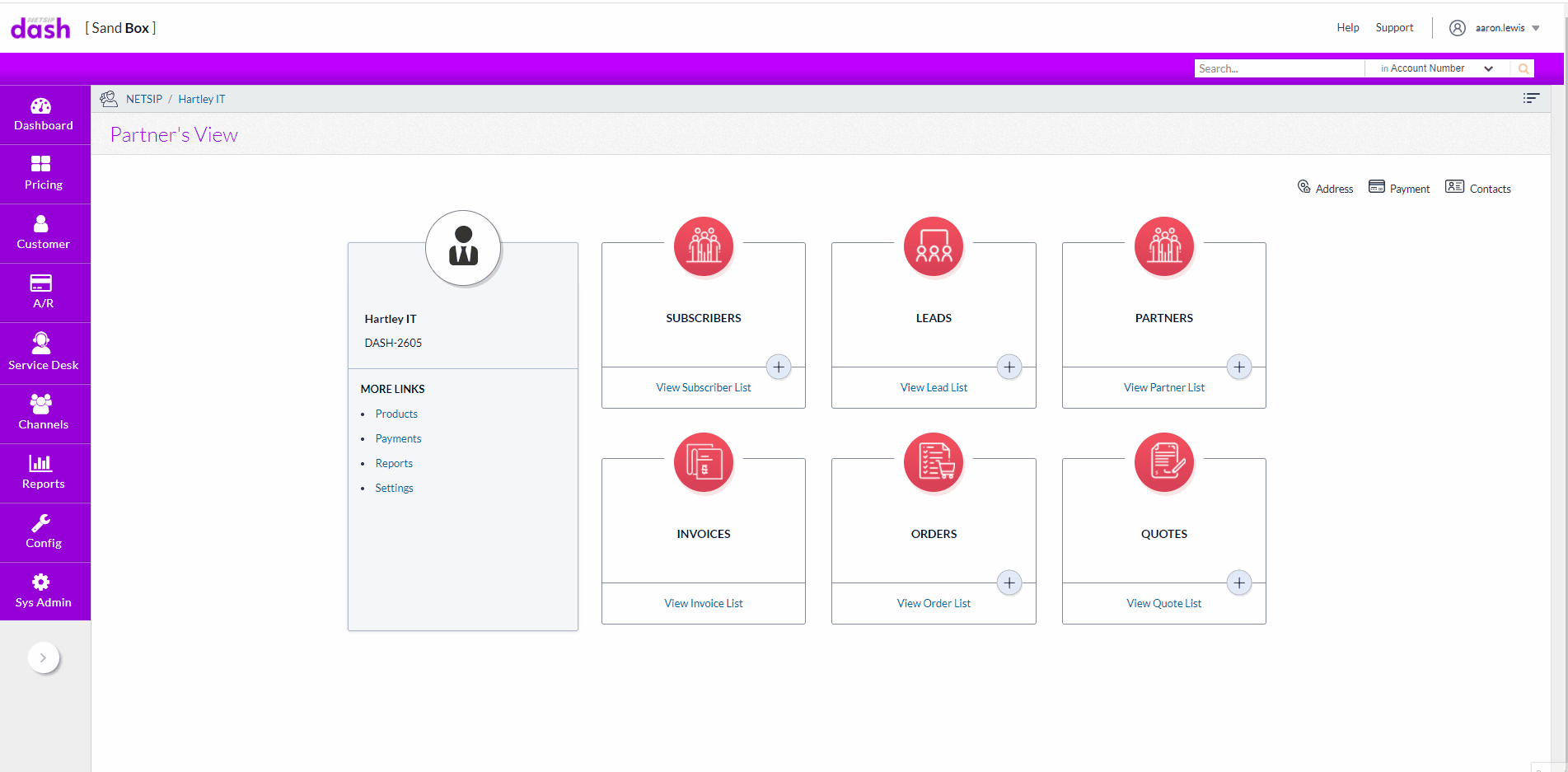
Task: Open the Help link
Action: coord(1348,28)
